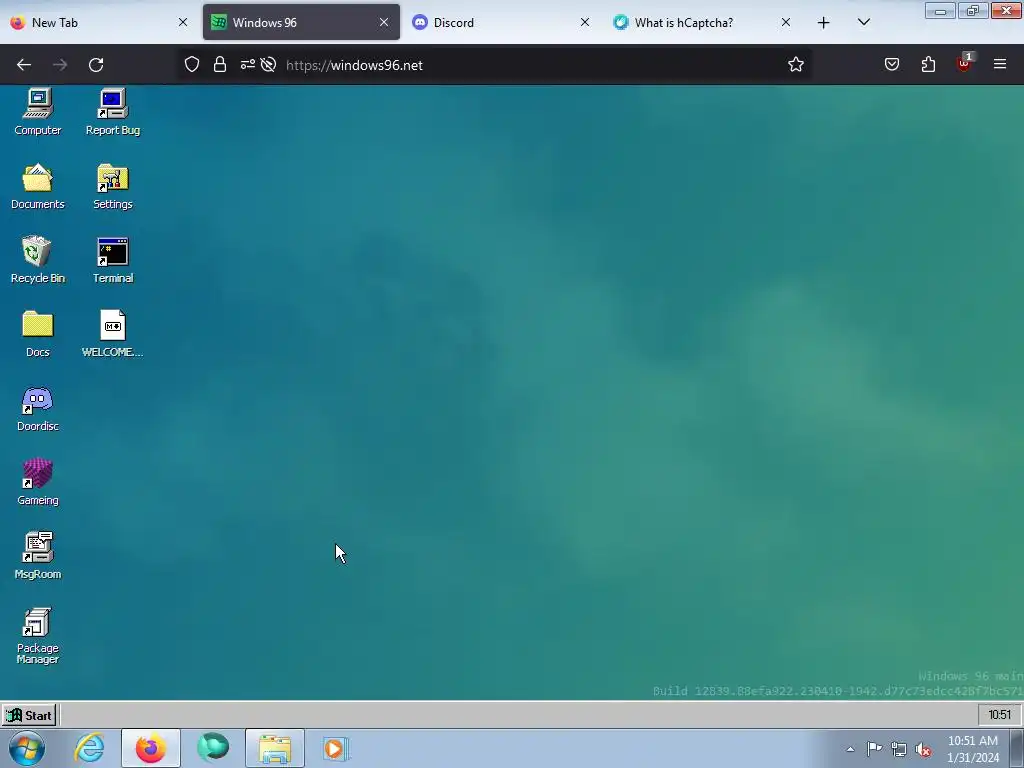Open the Documents folder icon
The height and width of the screenshot is (768, 1024).
tap(37, 185)
